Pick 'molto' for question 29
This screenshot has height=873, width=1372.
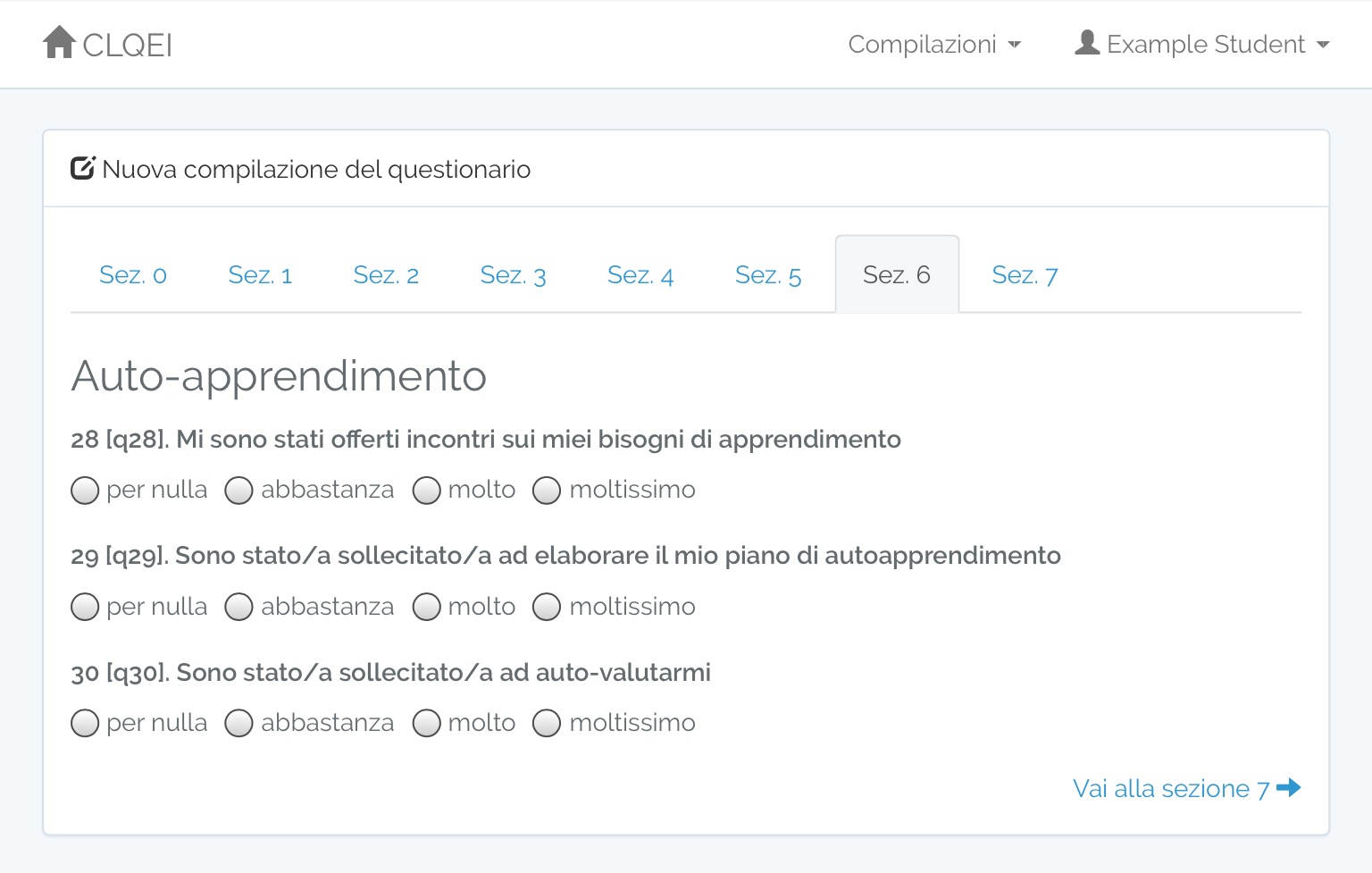[427, 607]
